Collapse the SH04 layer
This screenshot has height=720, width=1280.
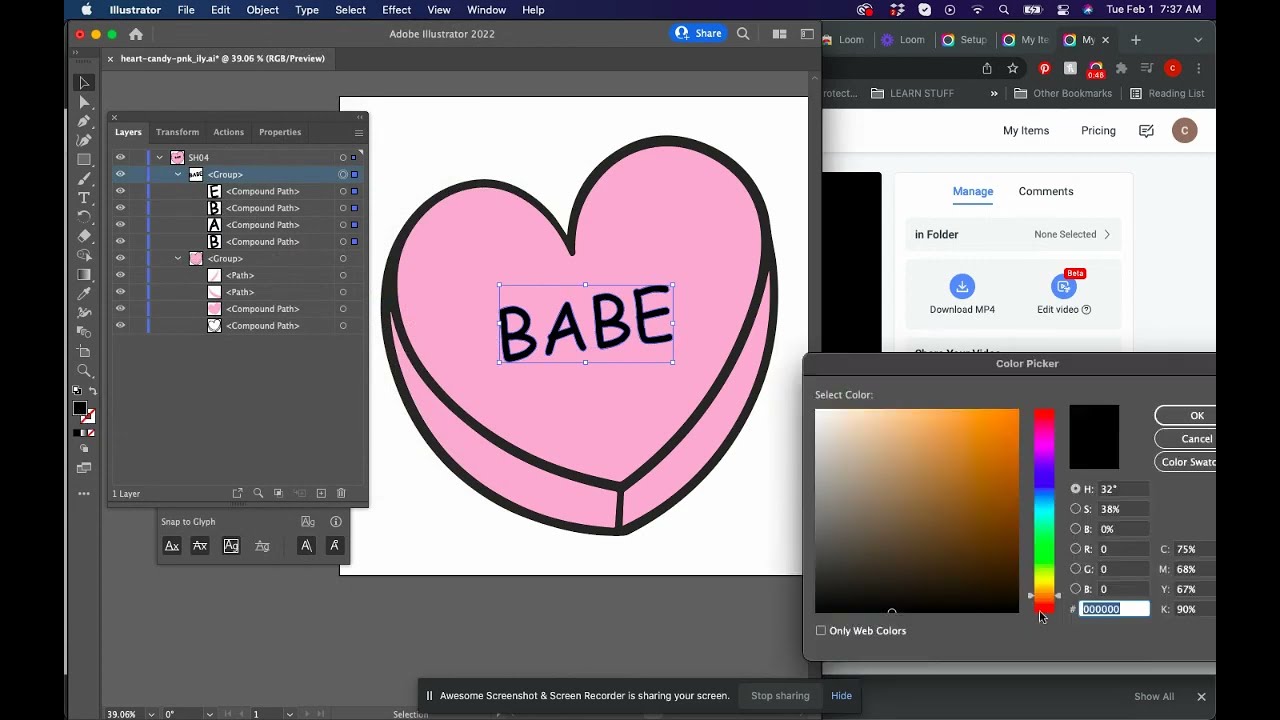point(159,157)
